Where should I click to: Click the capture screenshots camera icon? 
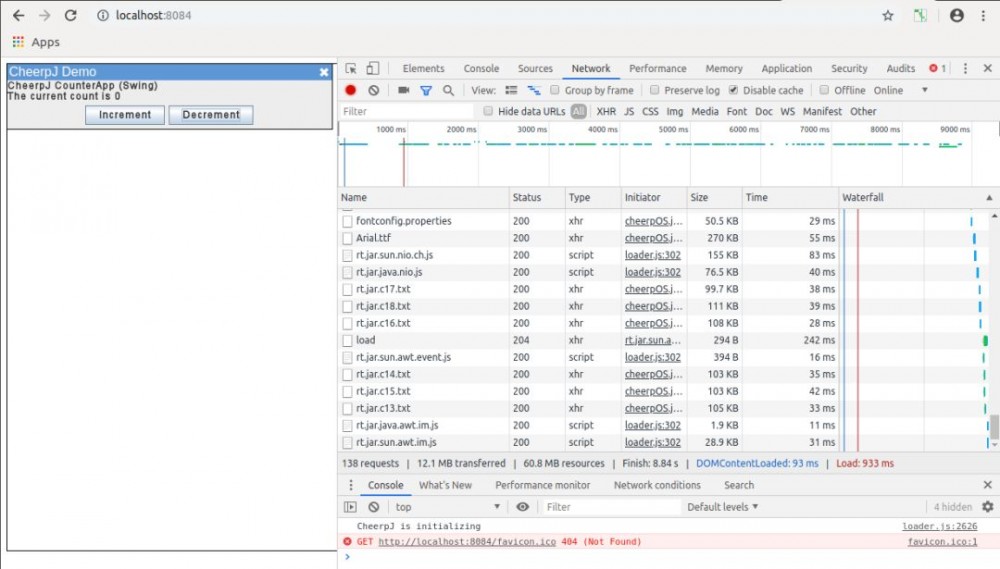pyautogui.click(x=403, y=90)
